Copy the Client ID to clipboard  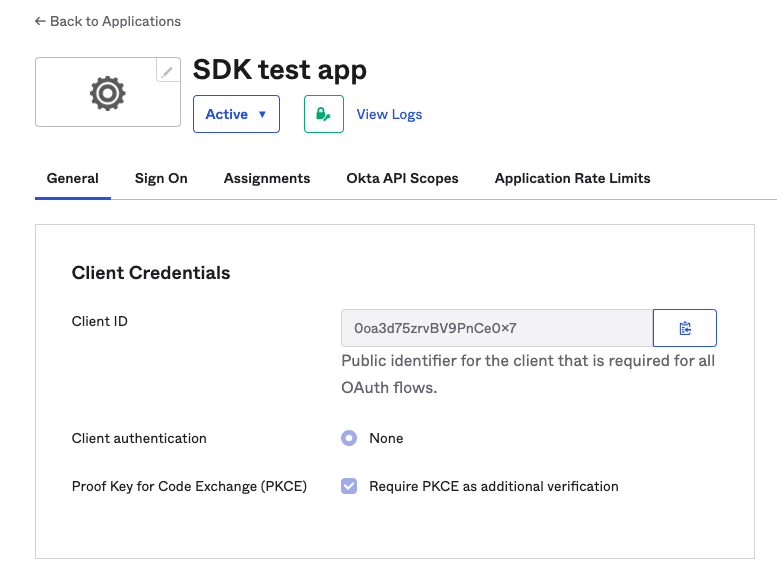[684, 328]
